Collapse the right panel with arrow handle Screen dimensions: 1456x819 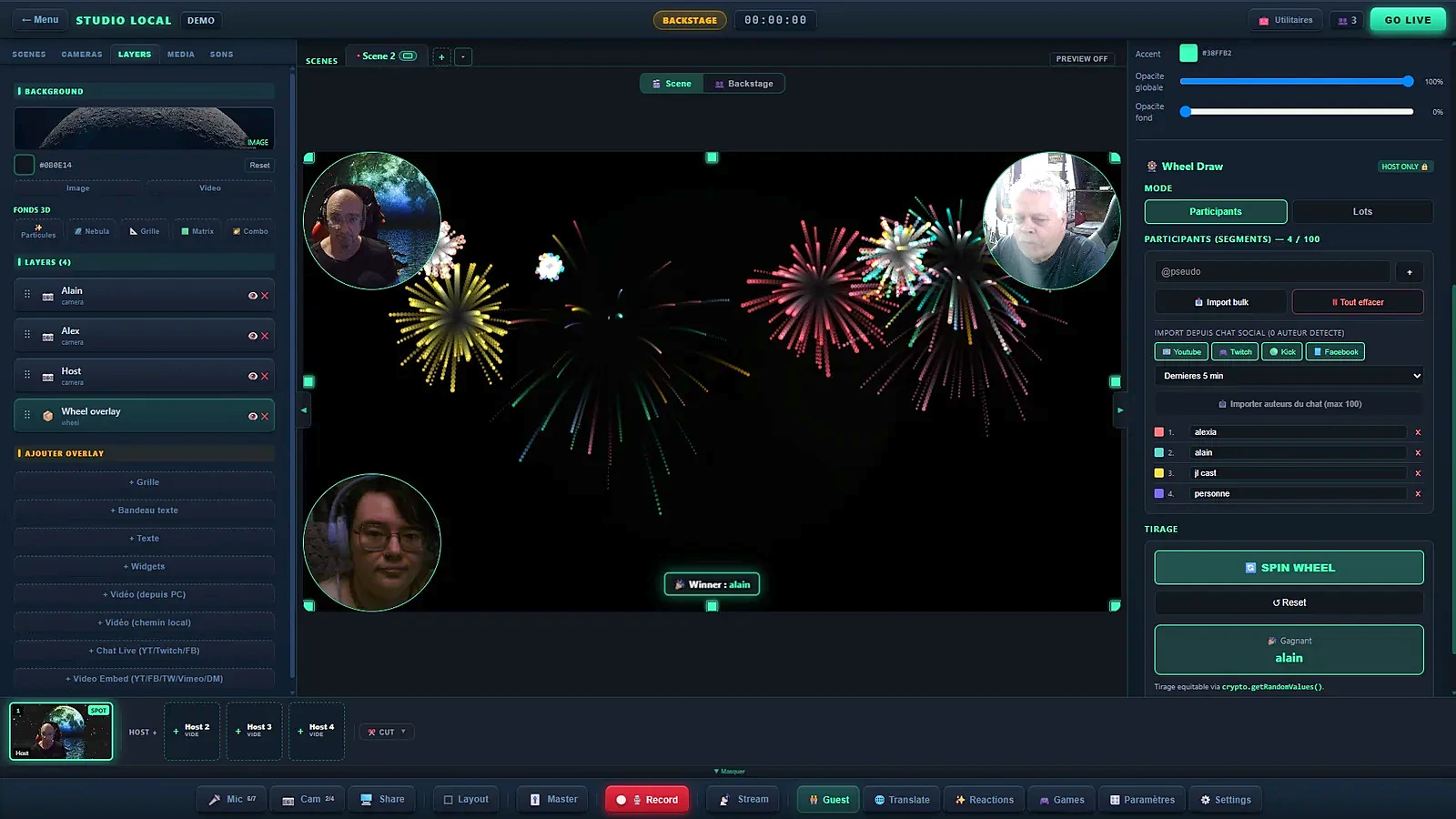[1120, 410]
